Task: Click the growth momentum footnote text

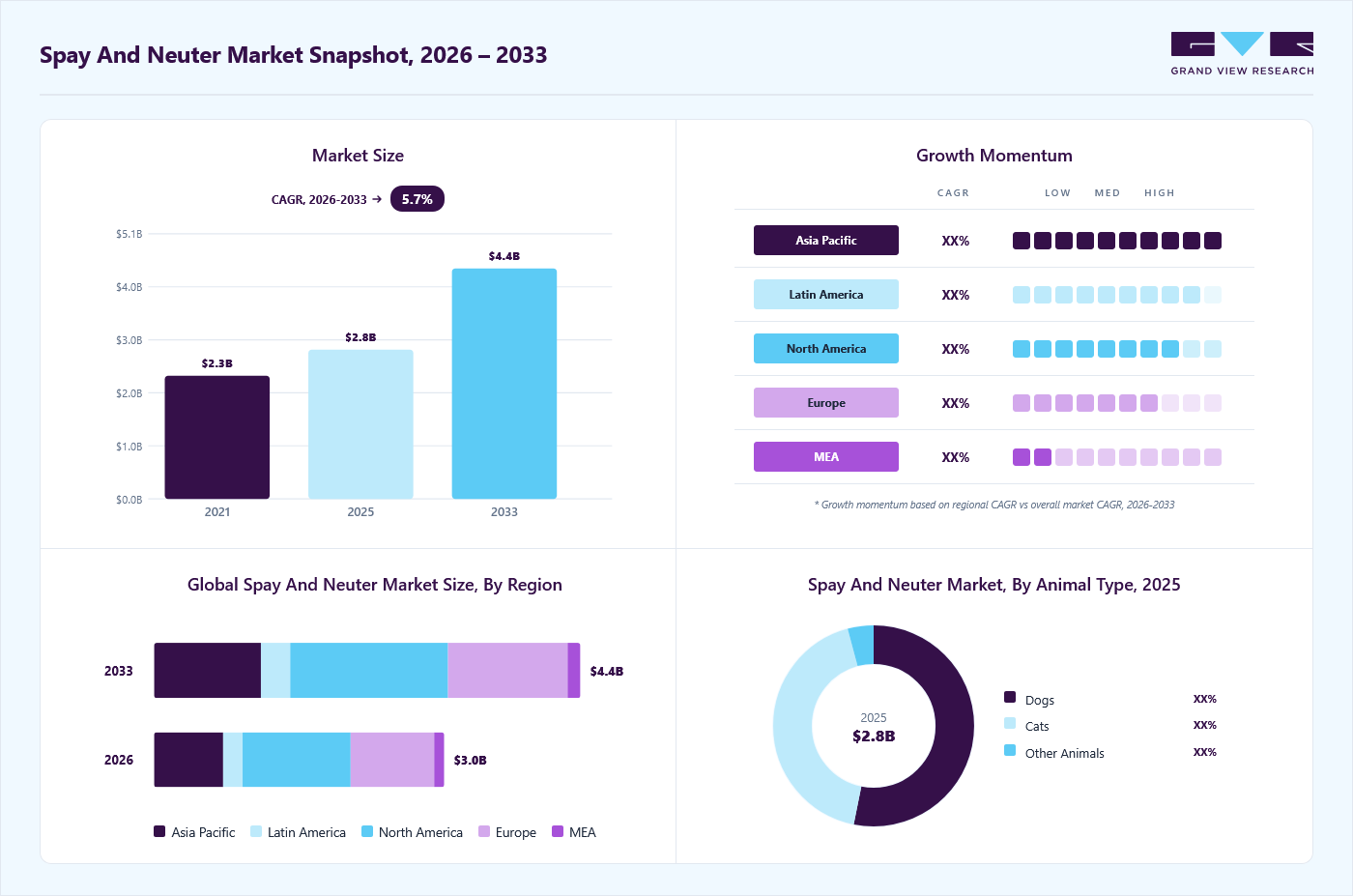Action: [x=994, y=505]
